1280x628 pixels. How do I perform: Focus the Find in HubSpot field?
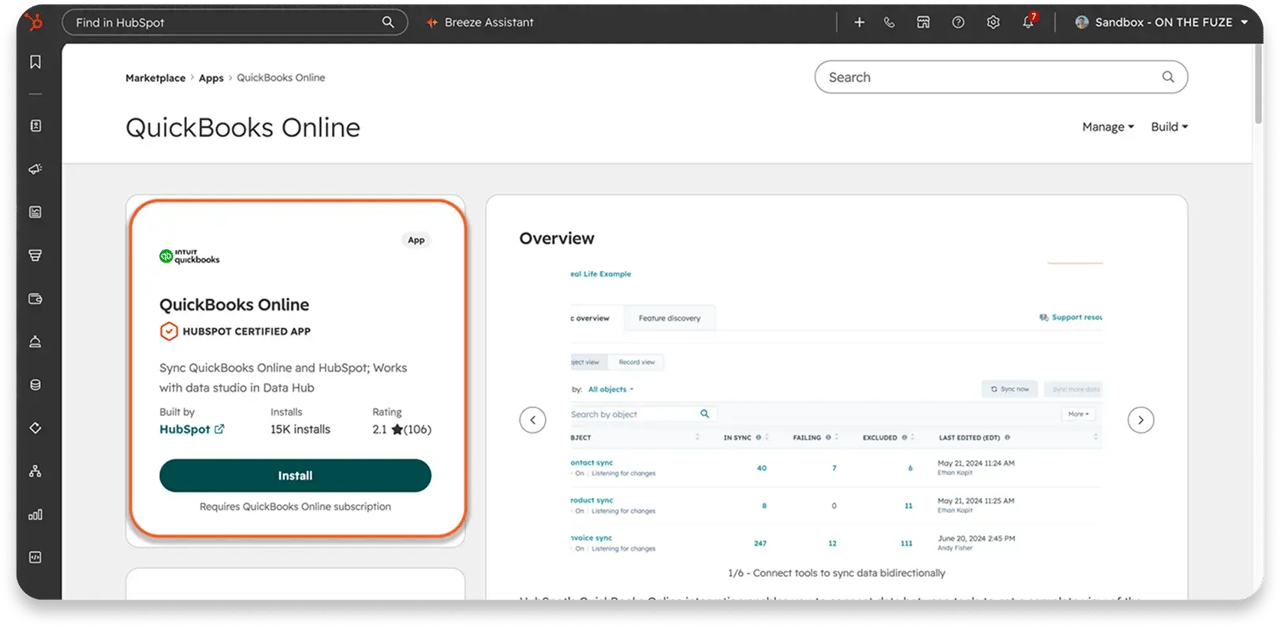point(235,22)
